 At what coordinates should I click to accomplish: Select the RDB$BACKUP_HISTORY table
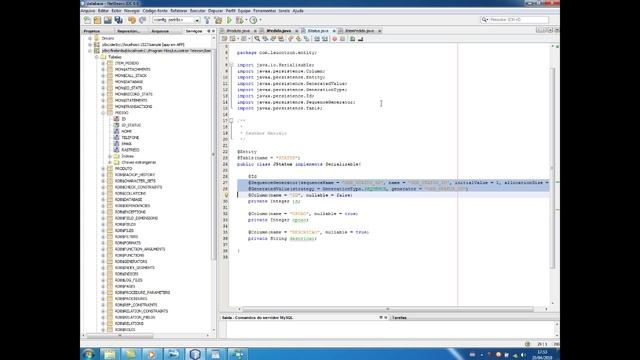click(x=134, y=175)
